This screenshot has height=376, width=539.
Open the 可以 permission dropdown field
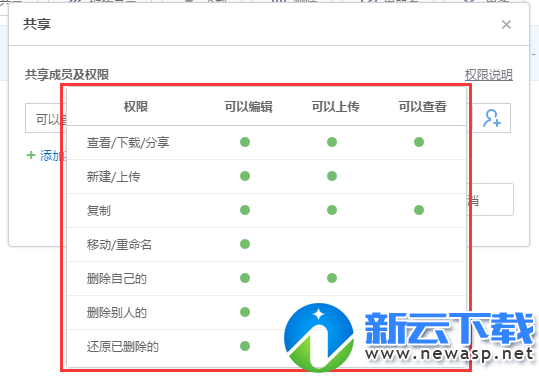[45, 118]
